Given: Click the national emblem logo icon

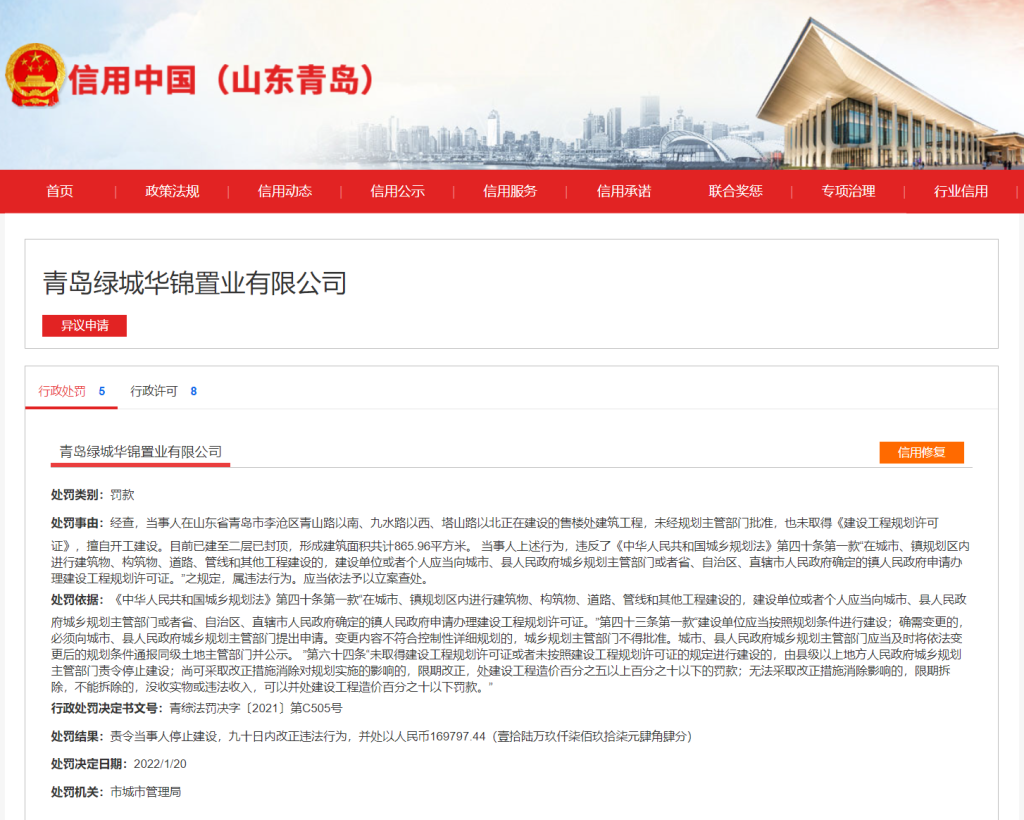Looking at the screenshot, I should tap(34, 76).
